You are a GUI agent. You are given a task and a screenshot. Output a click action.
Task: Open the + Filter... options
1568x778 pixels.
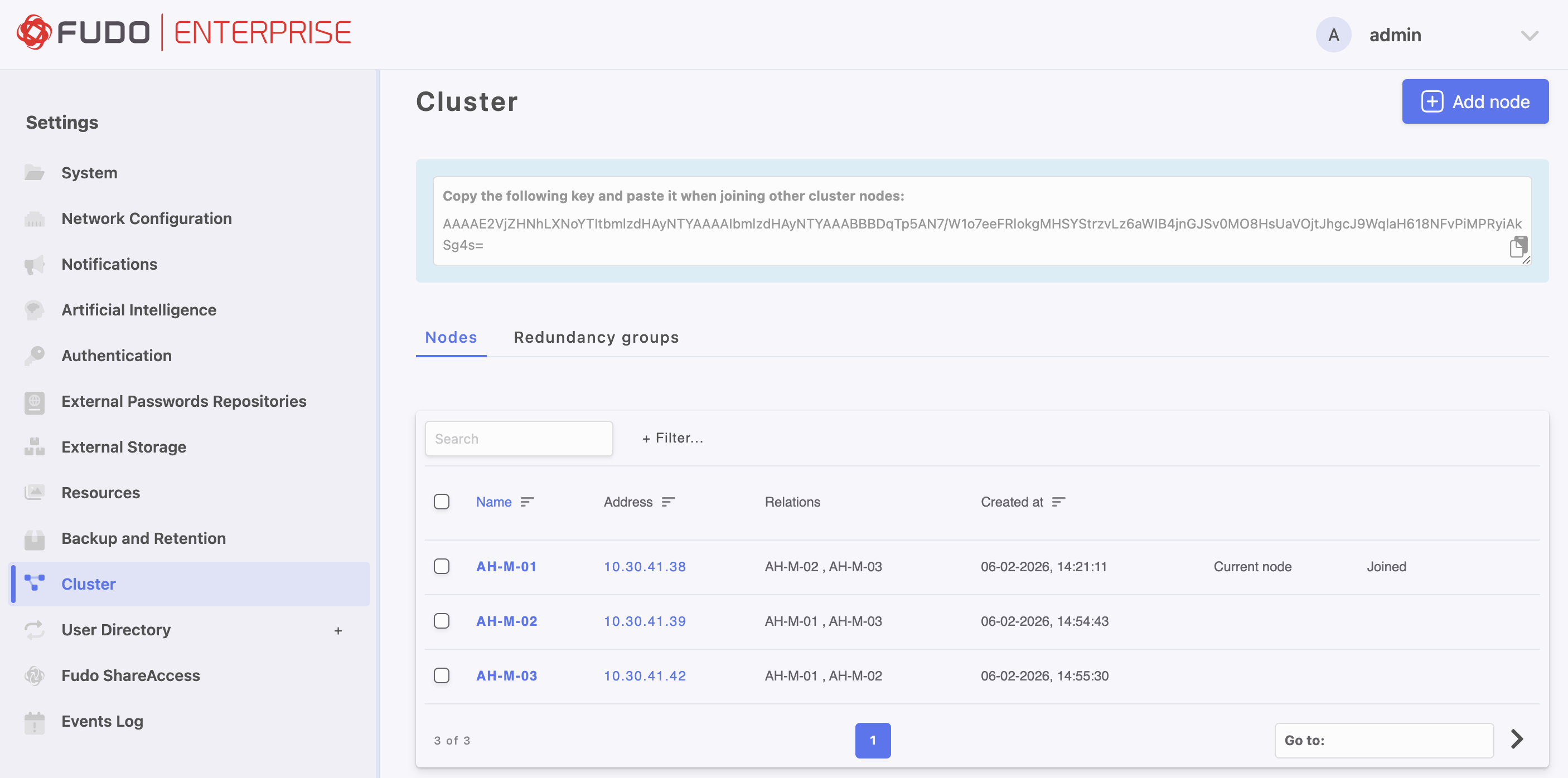point(672,438)
